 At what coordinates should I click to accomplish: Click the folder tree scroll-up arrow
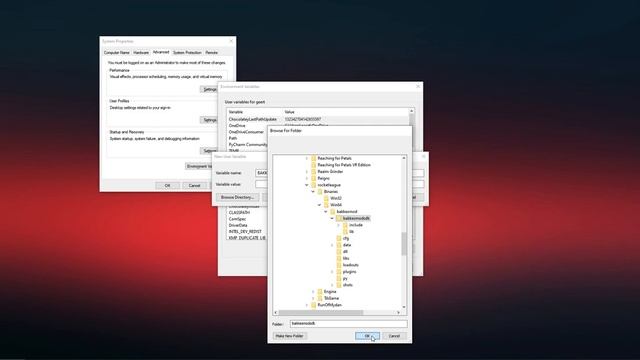(x=404, y=158)
